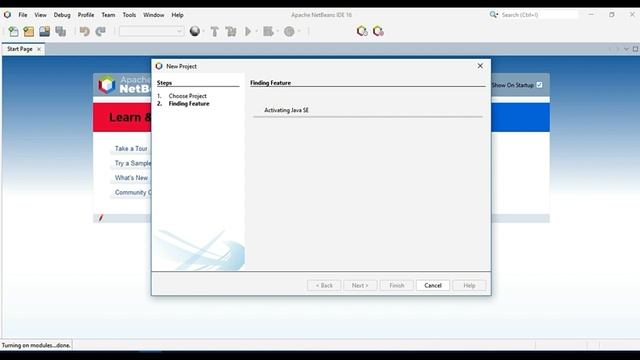Screen dimensions: 640x360
Task: Click the first hexagon icon at toolbar right
Action: coord(362,31)
